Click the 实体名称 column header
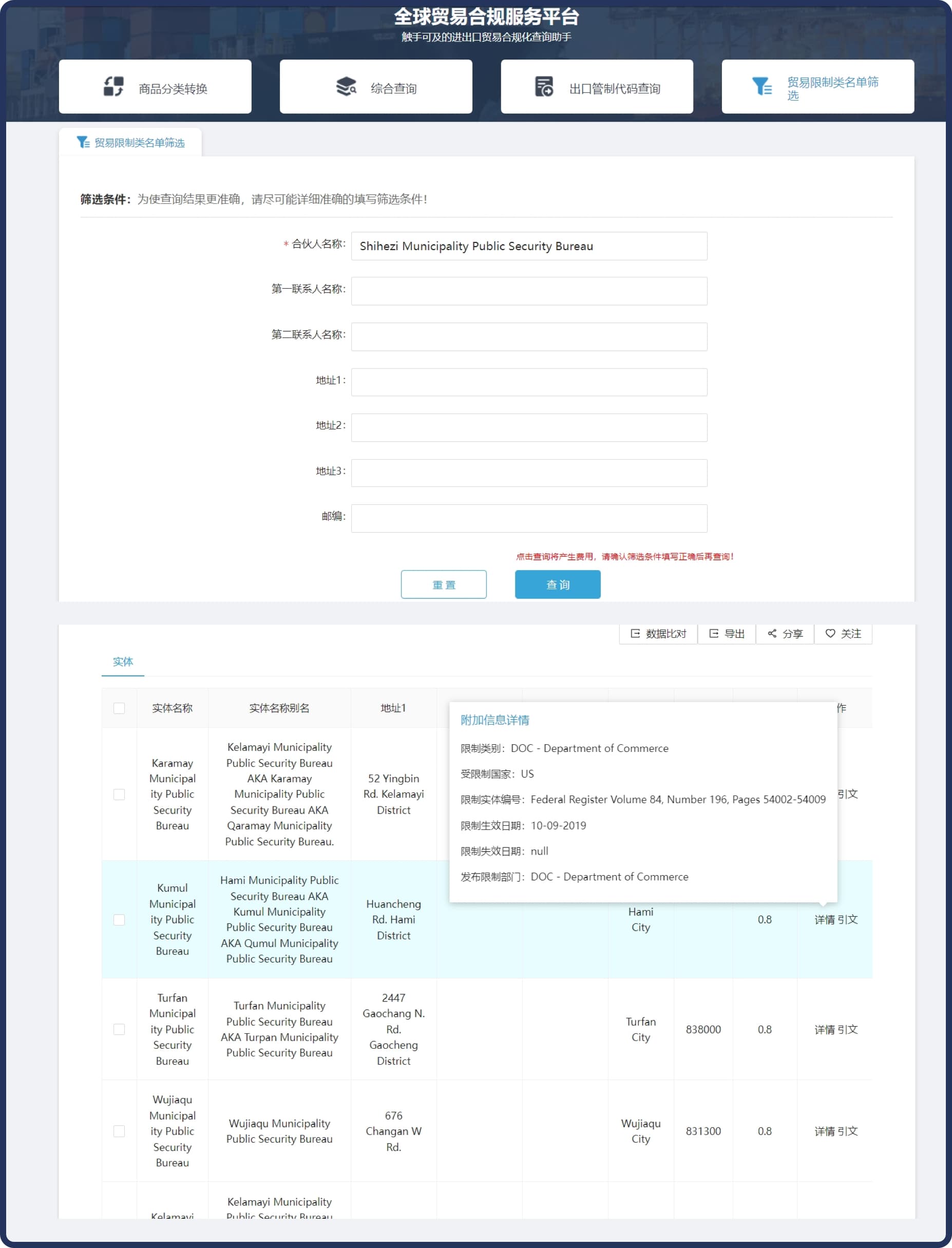Viewport: 952px width, 1248px height. tap(172, 708)
